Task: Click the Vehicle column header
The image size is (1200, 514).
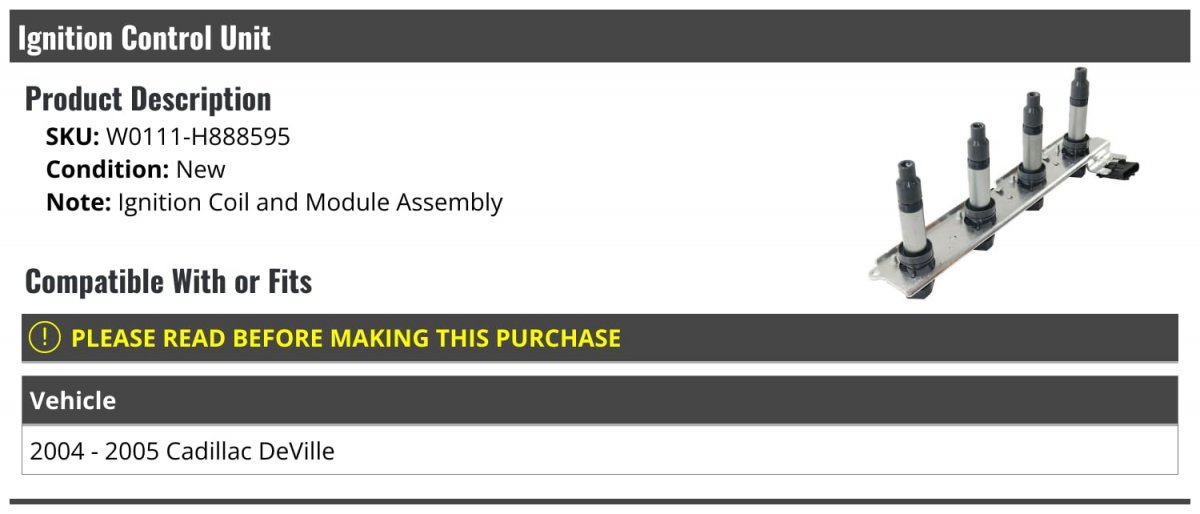Action: pos(73,401)
